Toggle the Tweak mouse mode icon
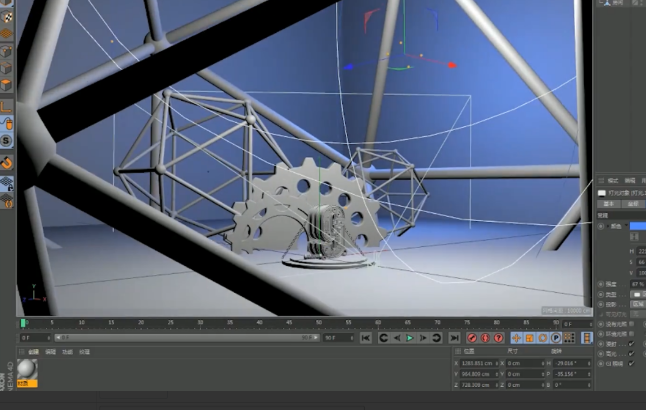The image size is (646, 410). [x=7, y=124]
